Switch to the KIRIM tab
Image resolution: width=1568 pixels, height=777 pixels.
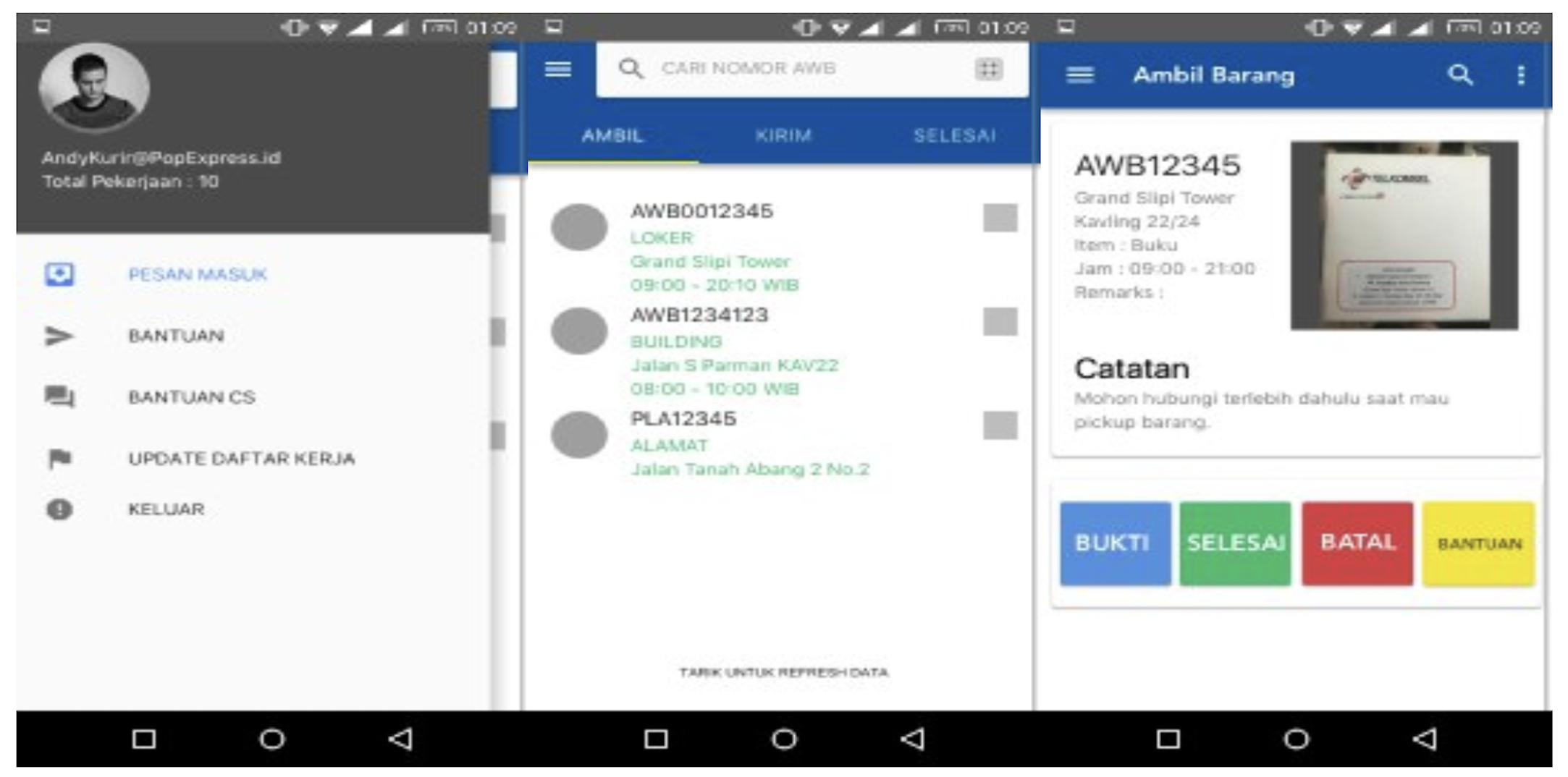[x=783, y=135]
